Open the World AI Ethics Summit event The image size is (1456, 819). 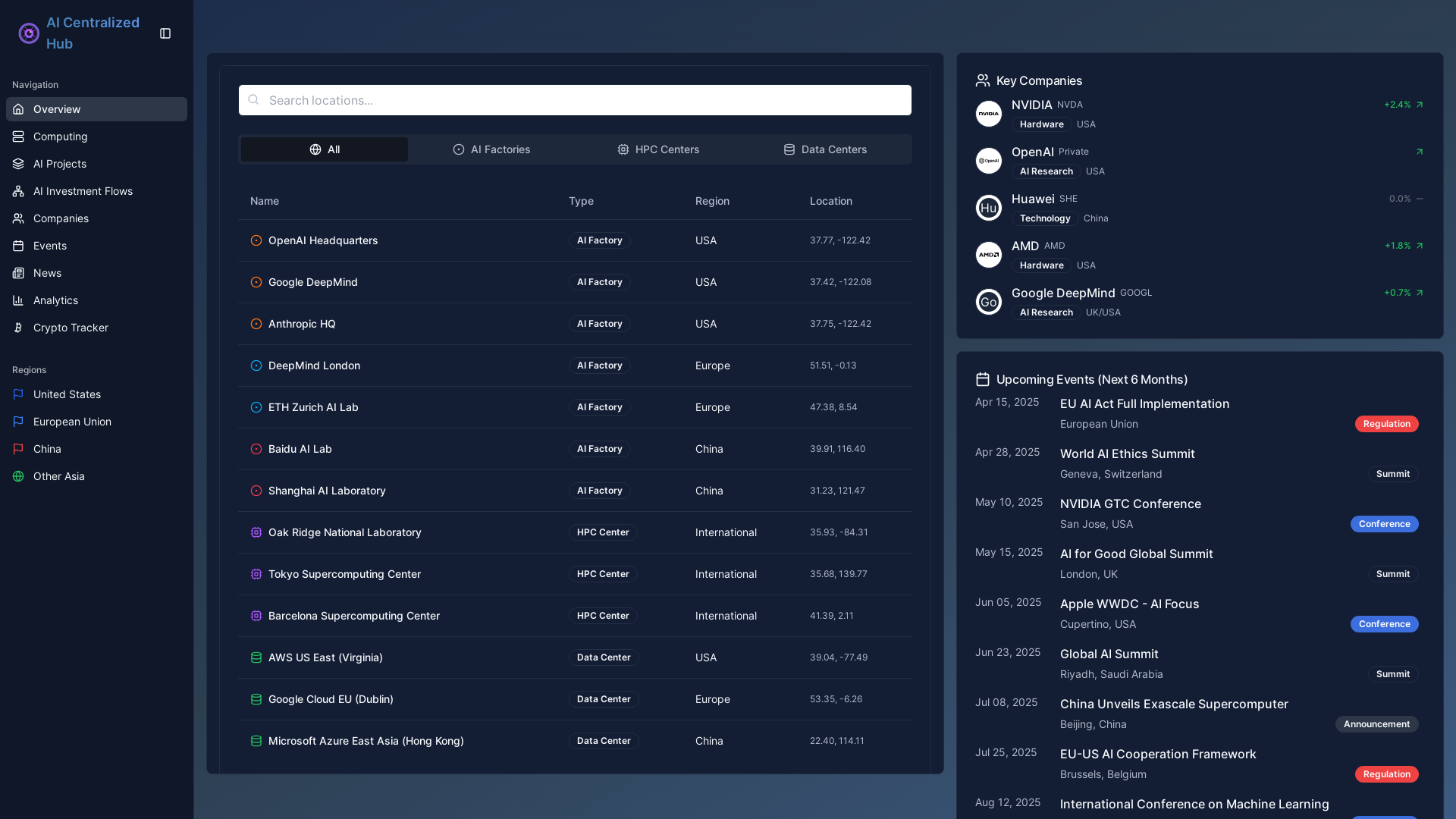pos(1127,454)
